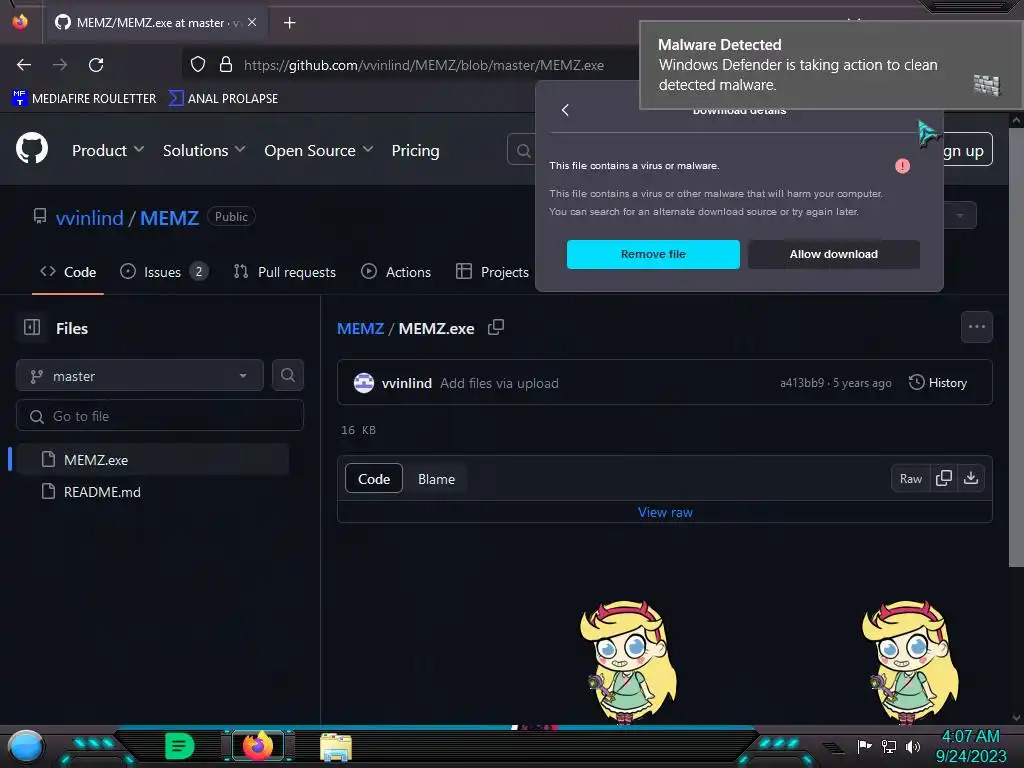
Task: Close the MEMZ/MEMZ.exe tab
Action: click(252, 22)
